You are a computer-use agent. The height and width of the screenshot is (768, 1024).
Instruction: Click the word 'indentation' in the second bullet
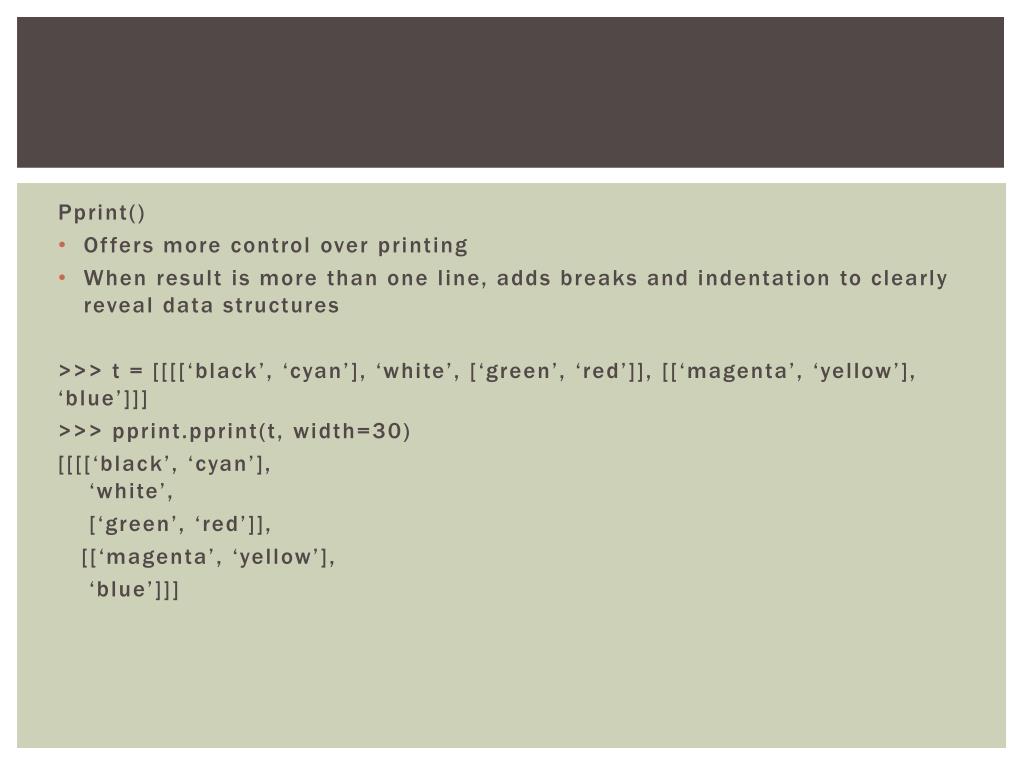pos(763,278)
